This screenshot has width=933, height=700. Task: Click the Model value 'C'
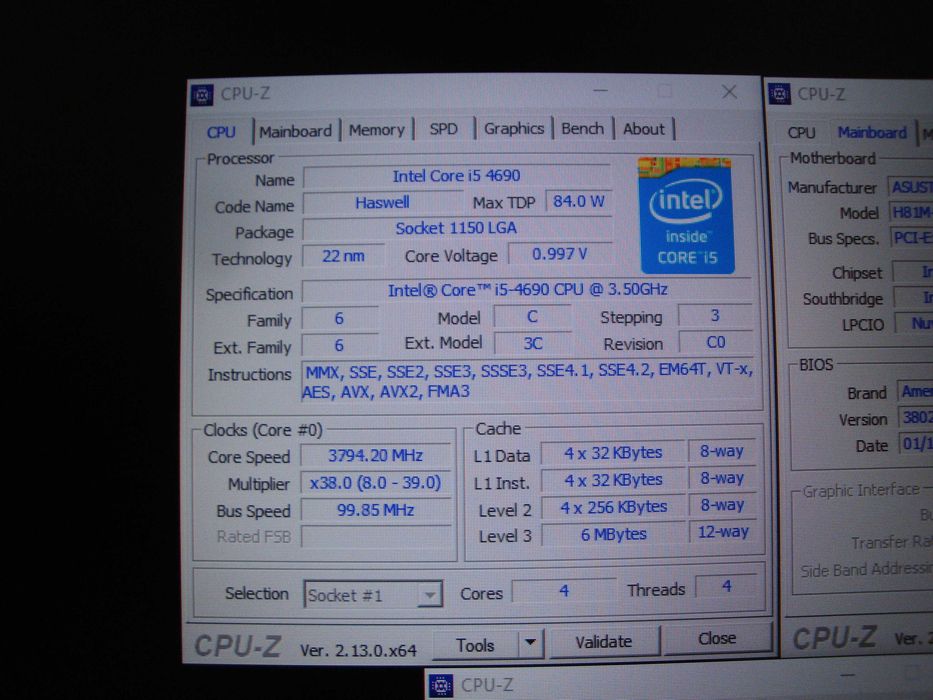click(532, 317)
